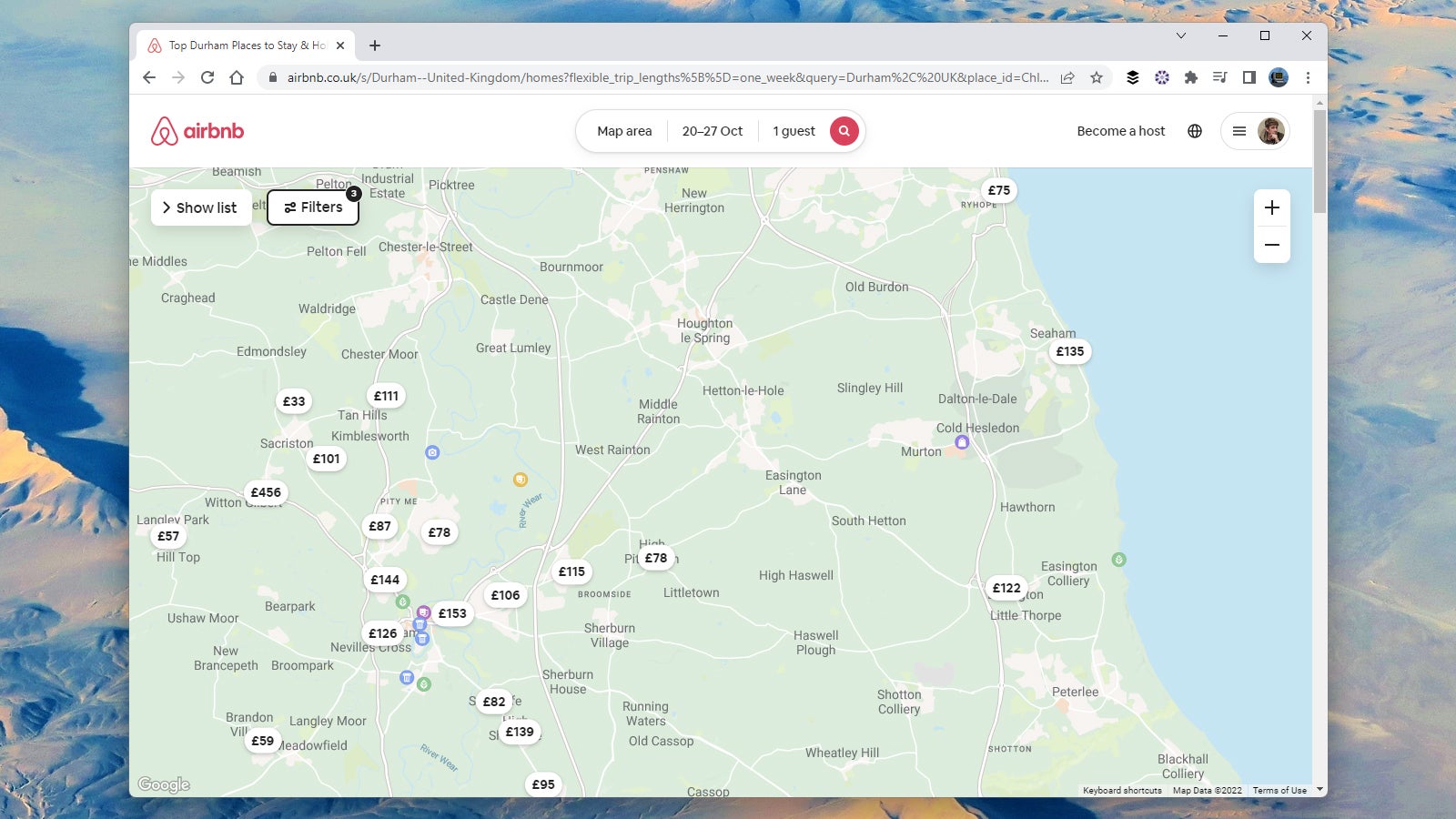Open Chrome's three-dot menu
Screen dimensions: 1456x819
pyautogui.click(x=1309, y=77)
